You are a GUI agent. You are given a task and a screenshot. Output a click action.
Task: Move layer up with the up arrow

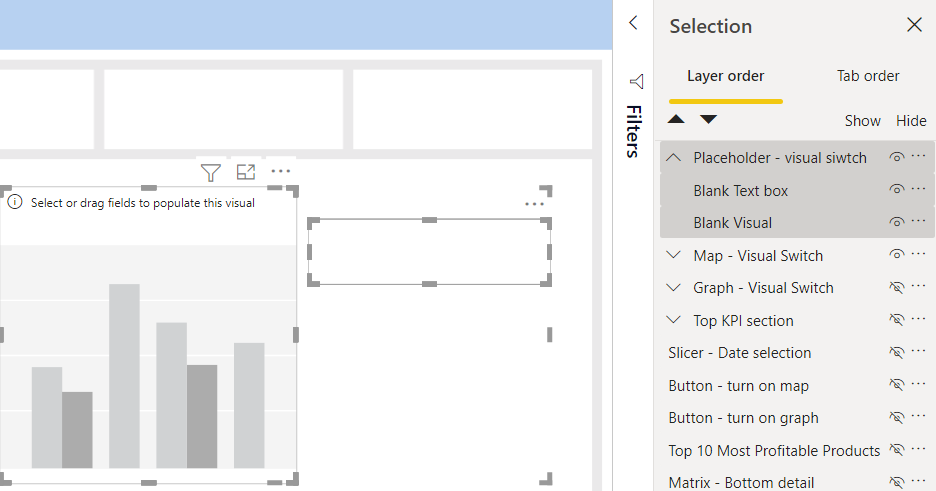(x=676, y=119)
